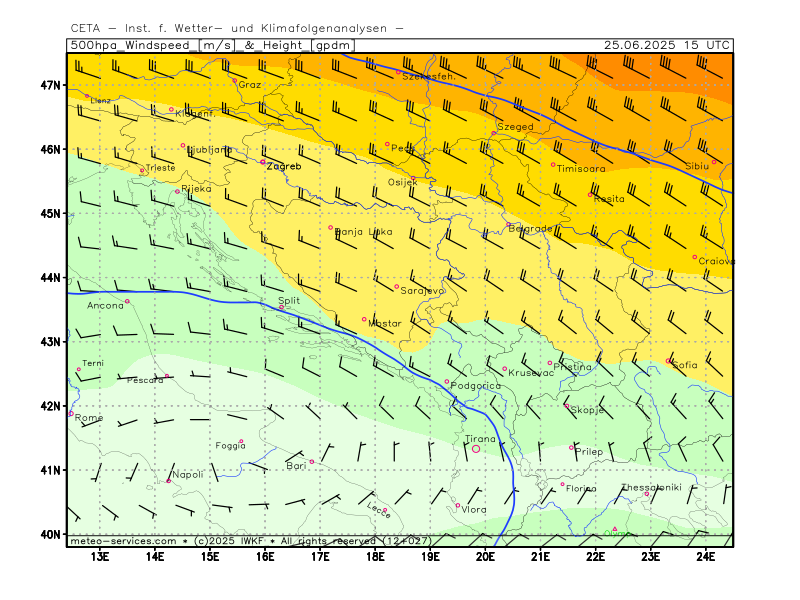Click the Skopje city label
800x600 pixels.
587,410
